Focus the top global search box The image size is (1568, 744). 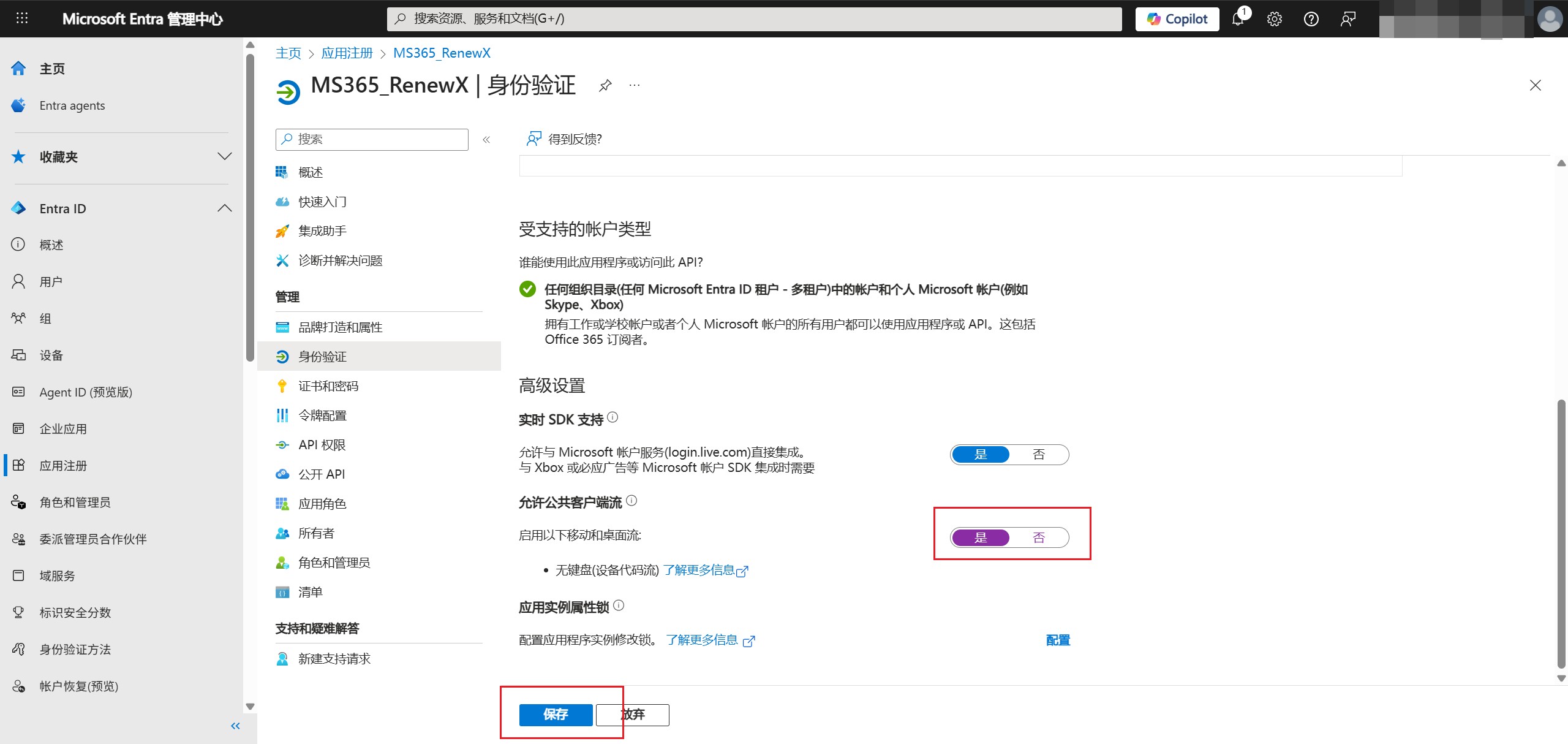(x=754, y=19)
